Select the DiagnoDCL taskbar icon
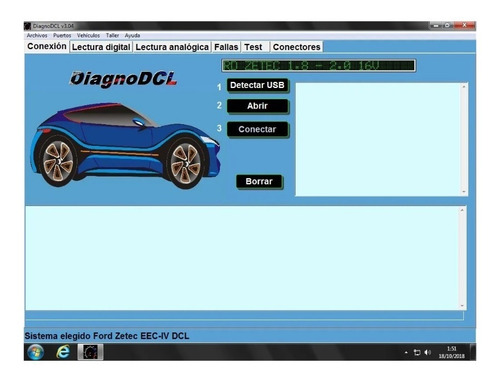 pos(90,352)
